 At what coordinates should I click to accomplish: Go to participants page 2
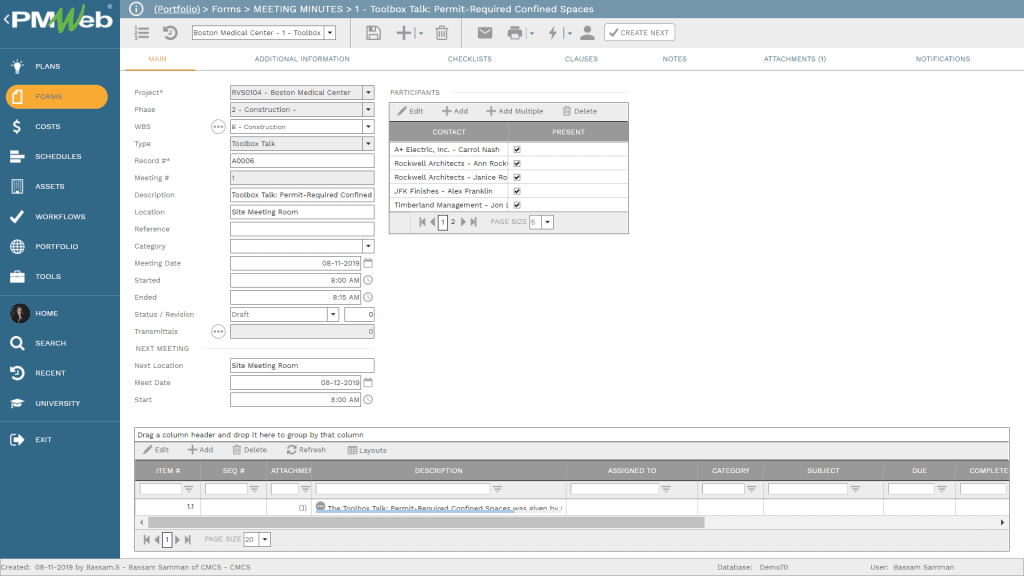coord(453,222)
